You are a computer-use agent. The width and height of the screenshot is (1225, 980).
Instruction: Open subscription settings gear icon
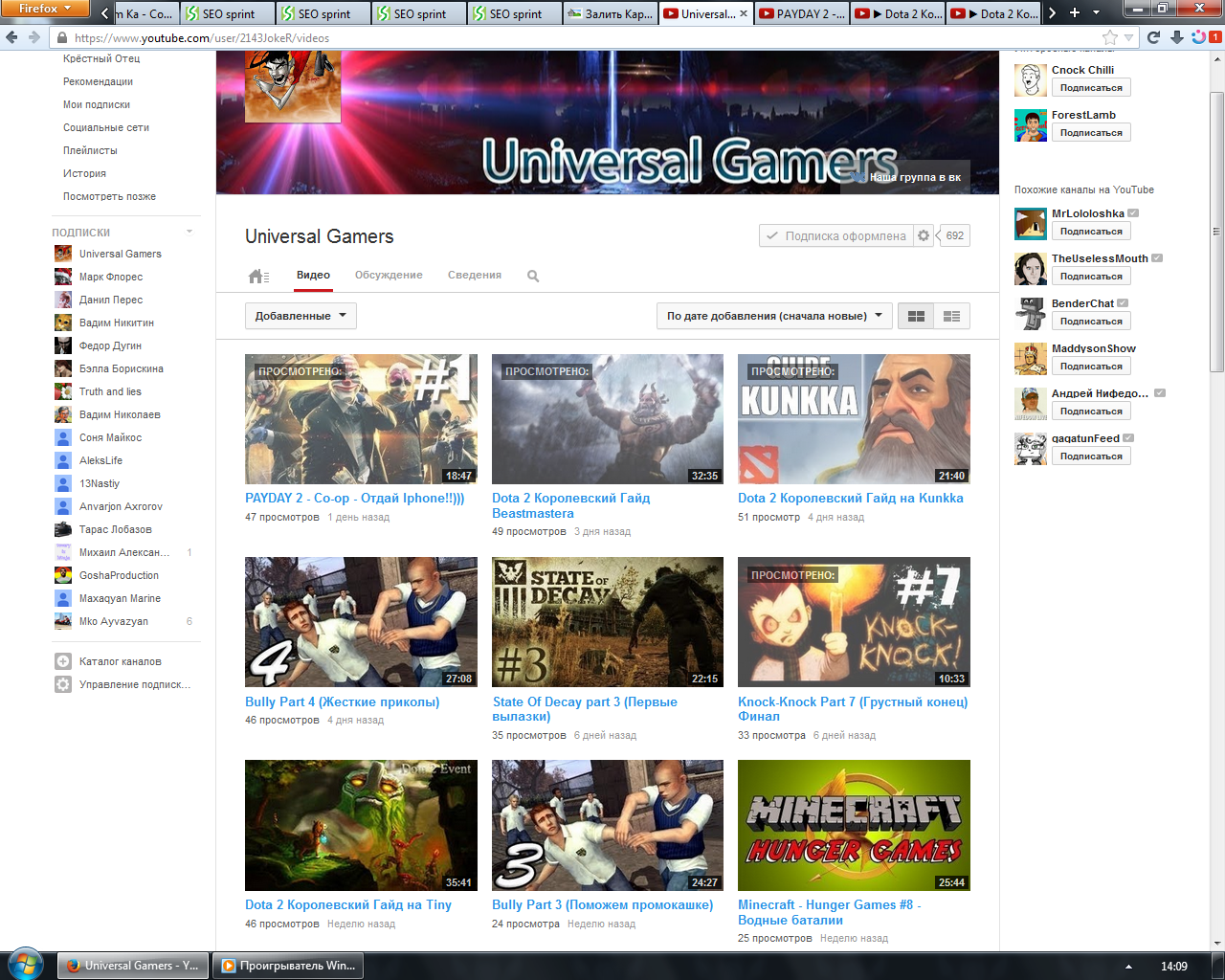[x=924, y=235]
